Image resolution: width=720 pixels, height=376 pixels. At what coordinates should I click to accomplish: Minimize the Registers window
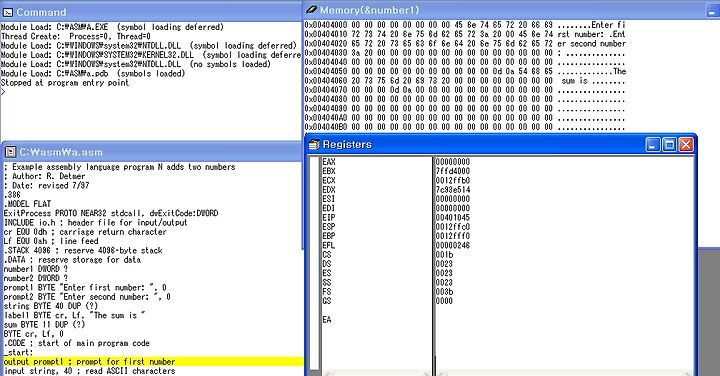coord(652,145)
